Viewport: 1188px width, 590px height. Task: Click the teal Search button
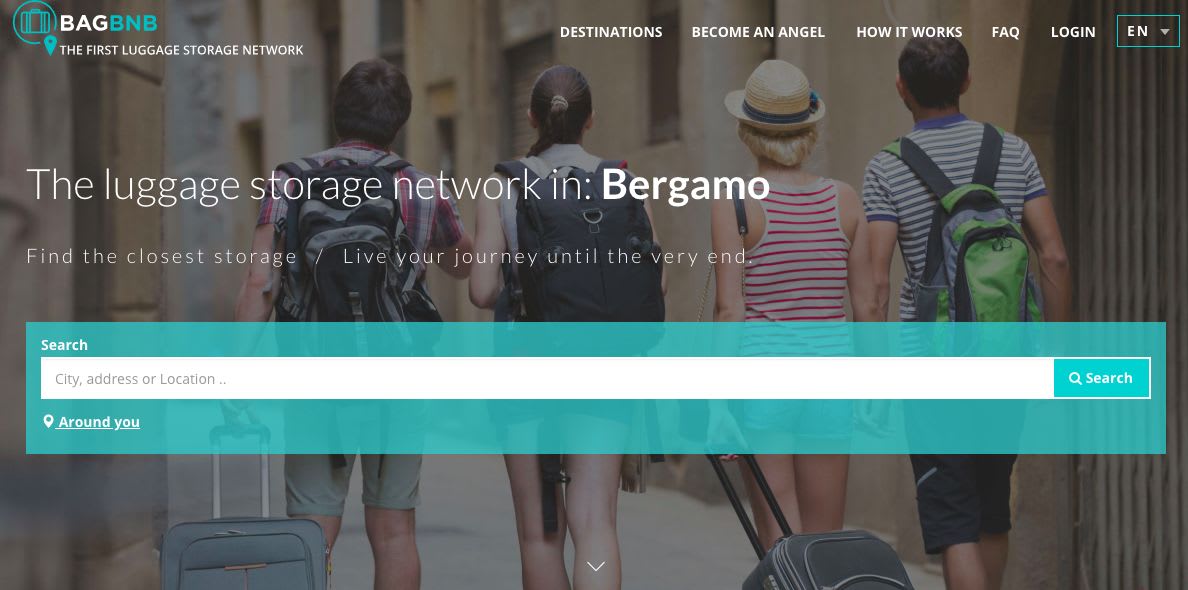tap(1102, 378)
